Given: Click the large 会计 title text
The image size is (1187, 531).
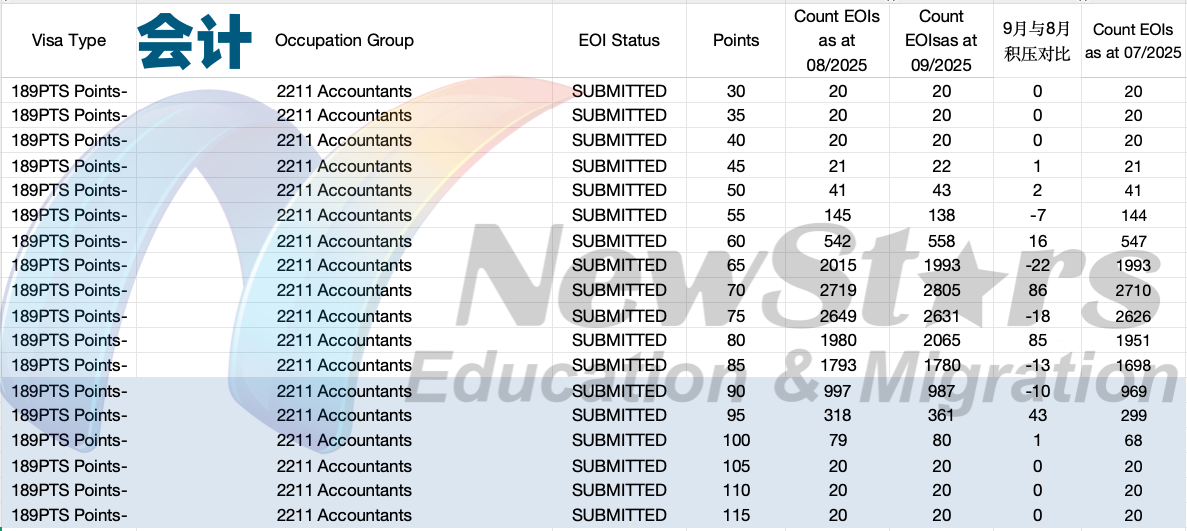Looking at the screenshot, I should pyautogui.click(x=194, y=41).
